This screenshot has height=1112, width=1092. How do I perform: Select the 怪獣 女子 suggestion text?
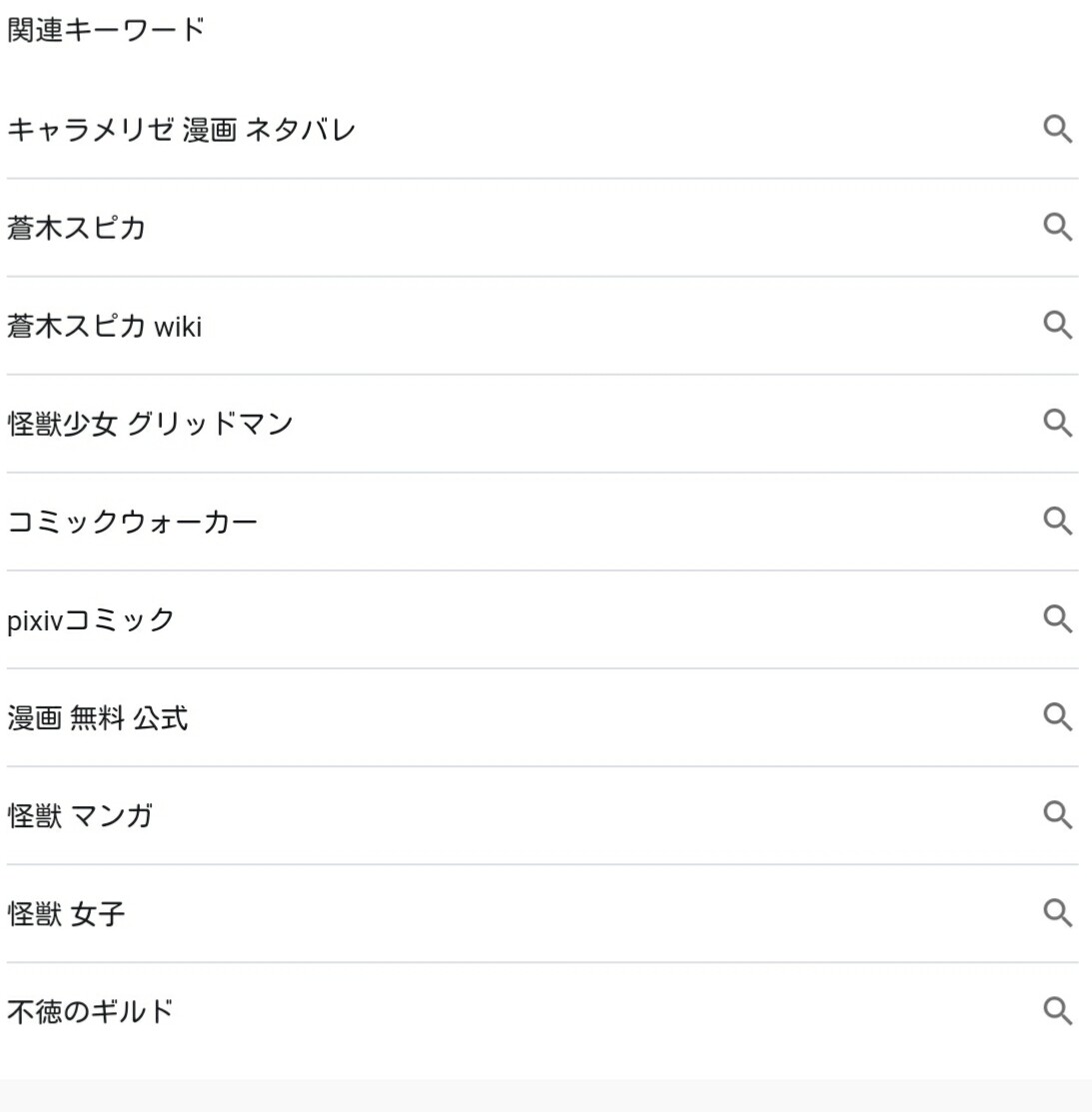coord(66,913)
